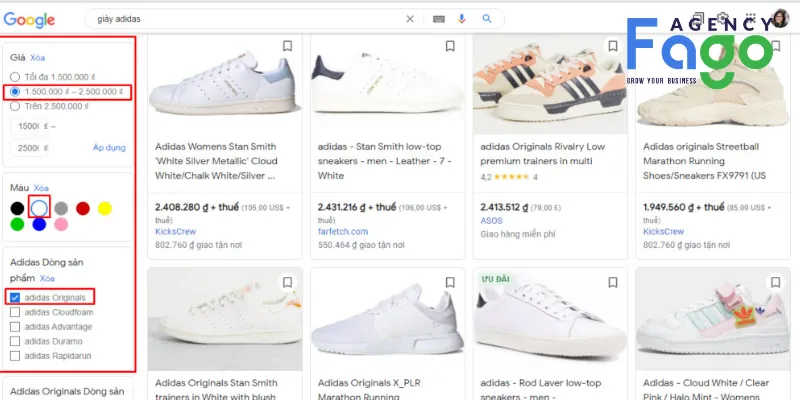Bookmark the Rod Laver low-top sneakers
Viewport: 800px width, 400px height.
click(x=613, y=282)
